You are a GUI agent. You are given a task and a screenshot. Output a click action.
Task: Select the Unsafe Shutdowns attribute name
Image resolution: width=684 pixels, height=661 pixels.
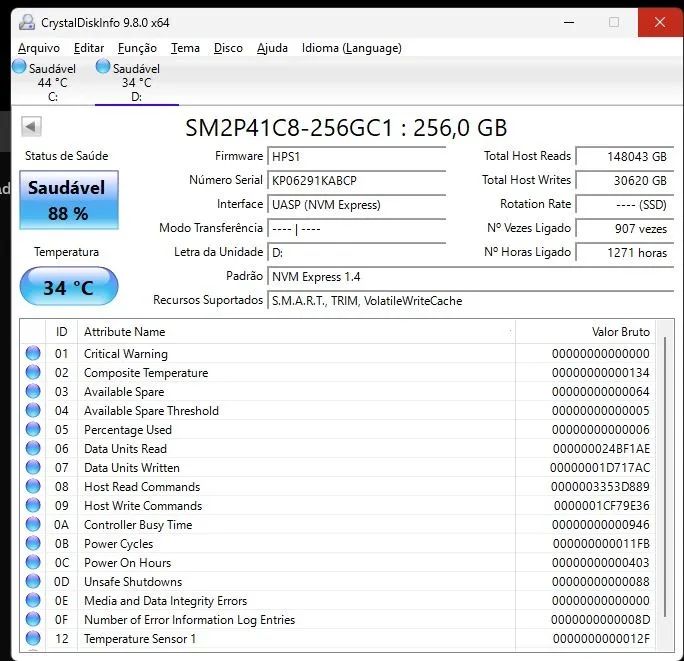[x=133, y=582]
